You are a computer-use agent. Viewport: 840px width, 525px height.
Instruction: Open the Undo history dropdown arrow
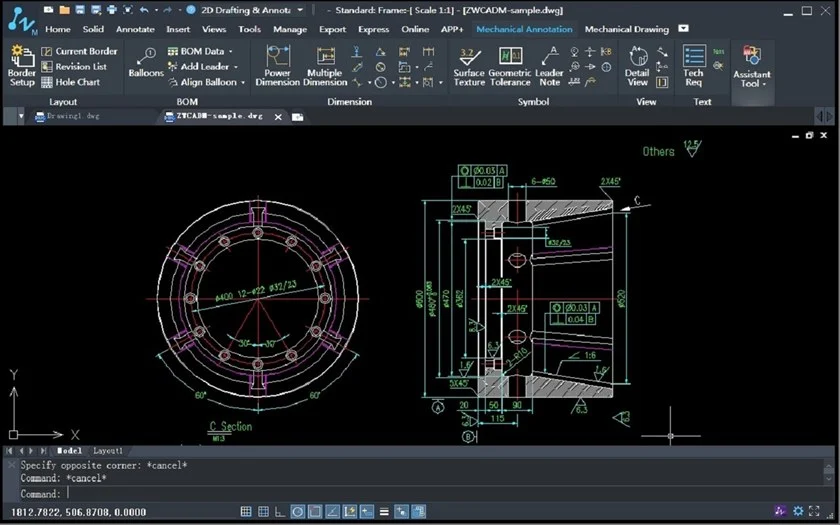tap(156, 10)
